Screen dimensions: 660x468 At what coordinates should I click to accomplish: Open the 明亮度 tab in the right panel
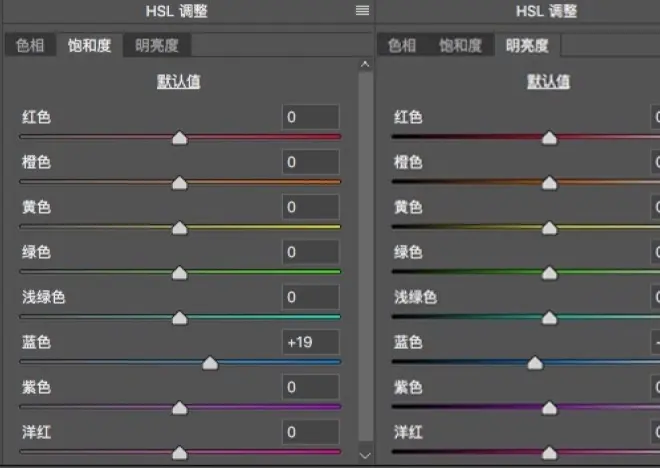click(x=527, y=45)
